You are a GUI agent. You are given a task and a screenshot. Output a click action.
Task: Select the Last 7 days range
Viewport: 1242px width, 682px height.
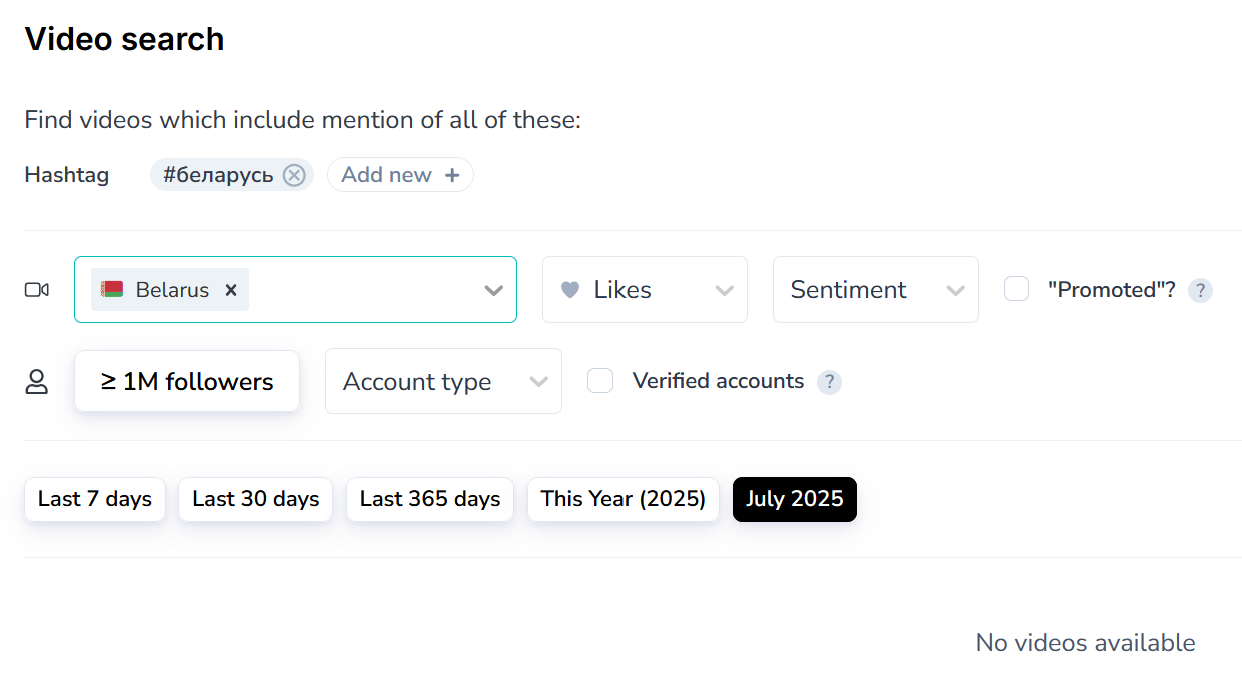[x=95, y=499]
